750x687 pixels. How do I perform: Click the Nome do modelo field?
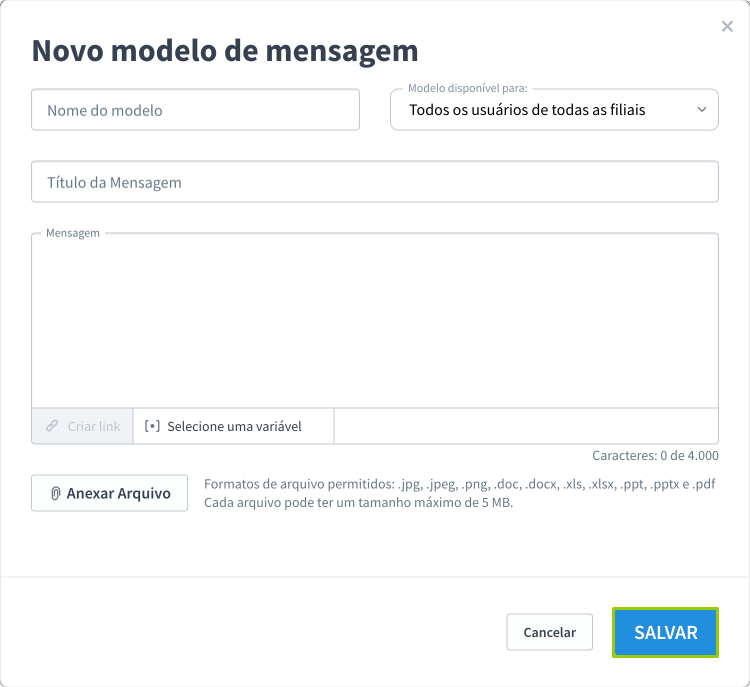click(195, 110)
